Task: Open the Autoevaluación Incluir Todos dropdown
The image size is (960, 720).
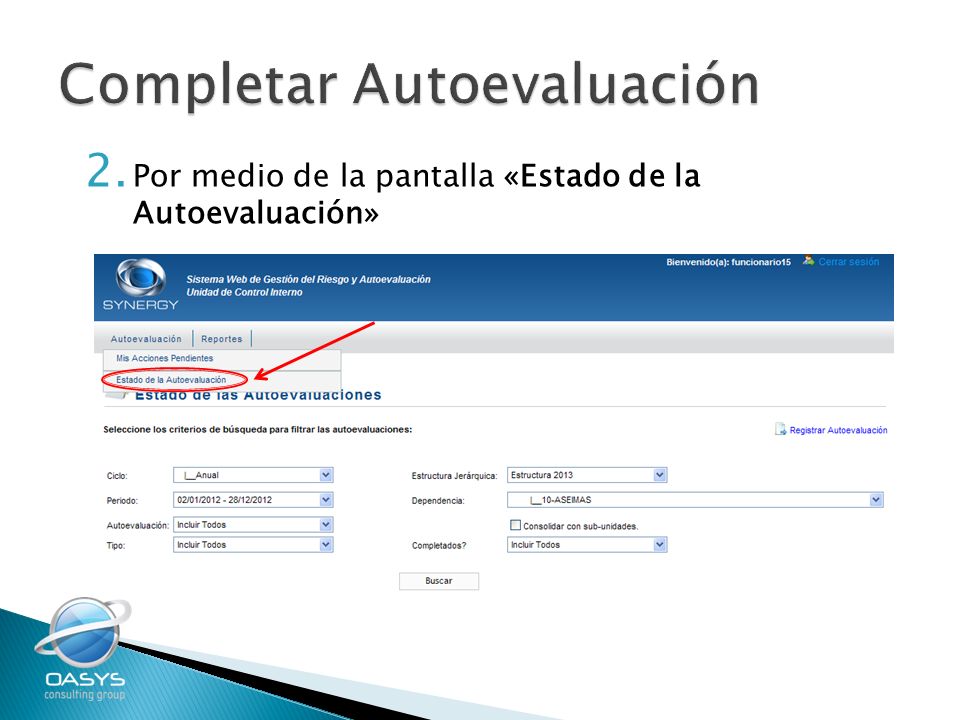Action: (253, 525)
